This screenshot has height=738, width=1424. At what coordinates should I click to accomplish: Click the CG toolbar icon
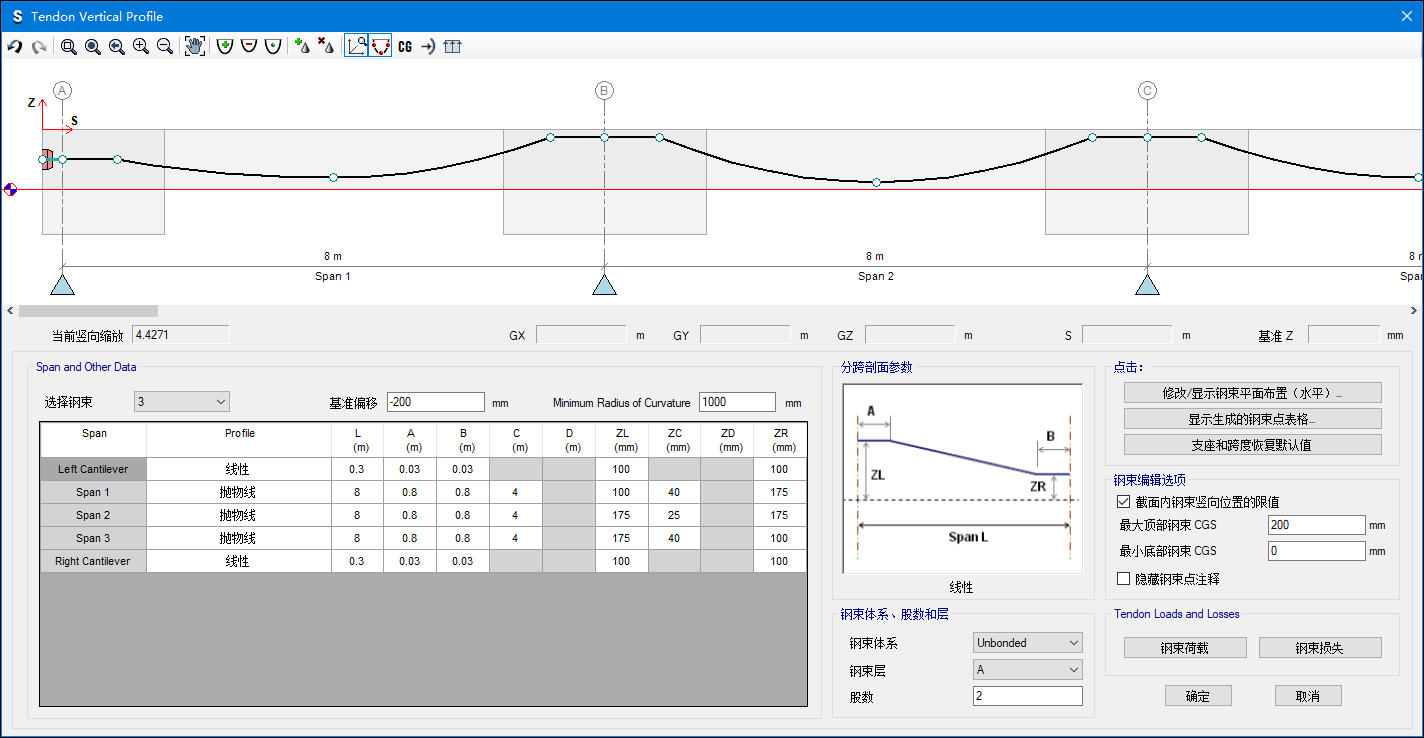click(405, 47)
